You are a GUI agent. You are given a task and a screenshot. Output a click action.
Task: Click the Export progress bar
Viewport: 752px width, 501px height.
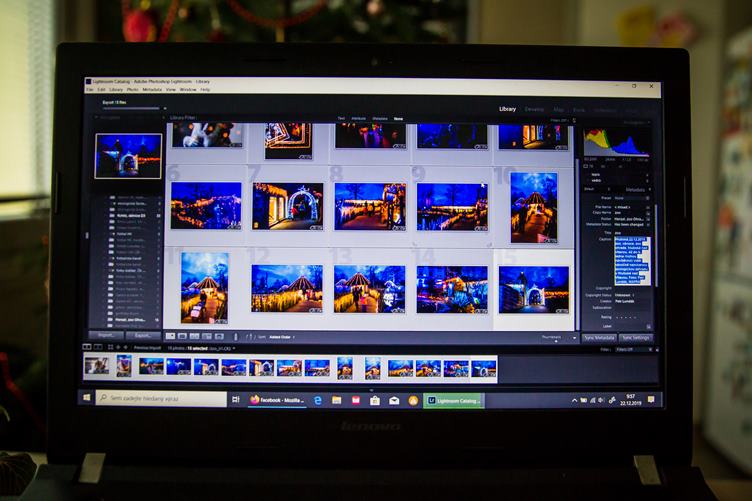[131, 108]
